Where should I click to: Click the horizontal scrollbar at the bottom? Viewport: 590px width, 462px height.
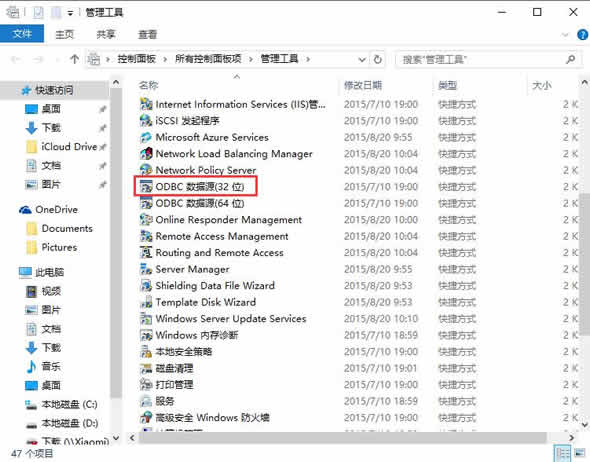pyautogui.click(x=342, y=438)
